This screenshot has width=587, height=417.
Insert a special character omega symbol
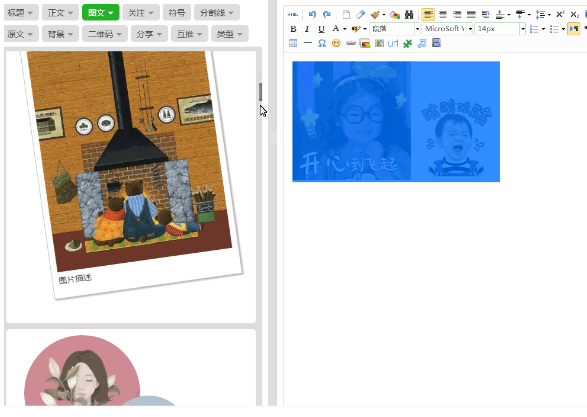(322, 43)
